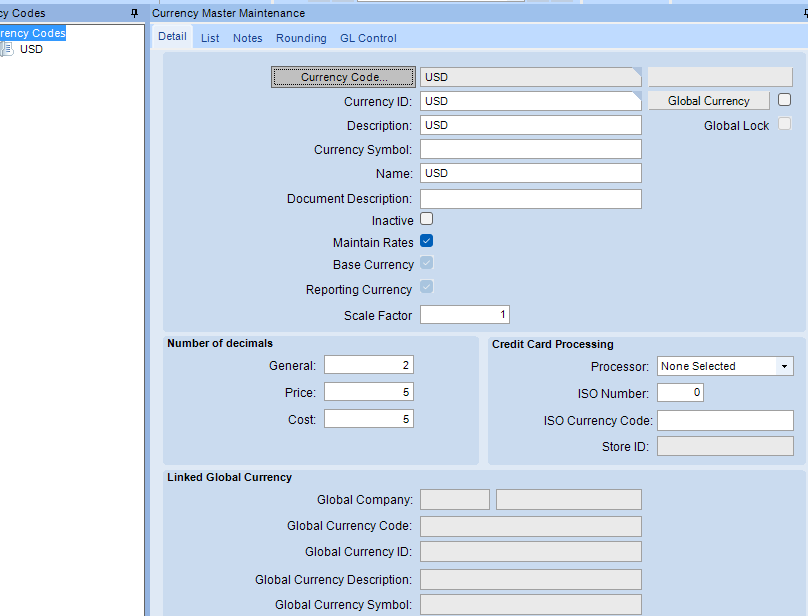This screenshot has height=616, width=808.
Task: Click the Global Currency Description field
Action: pos(531,579)
